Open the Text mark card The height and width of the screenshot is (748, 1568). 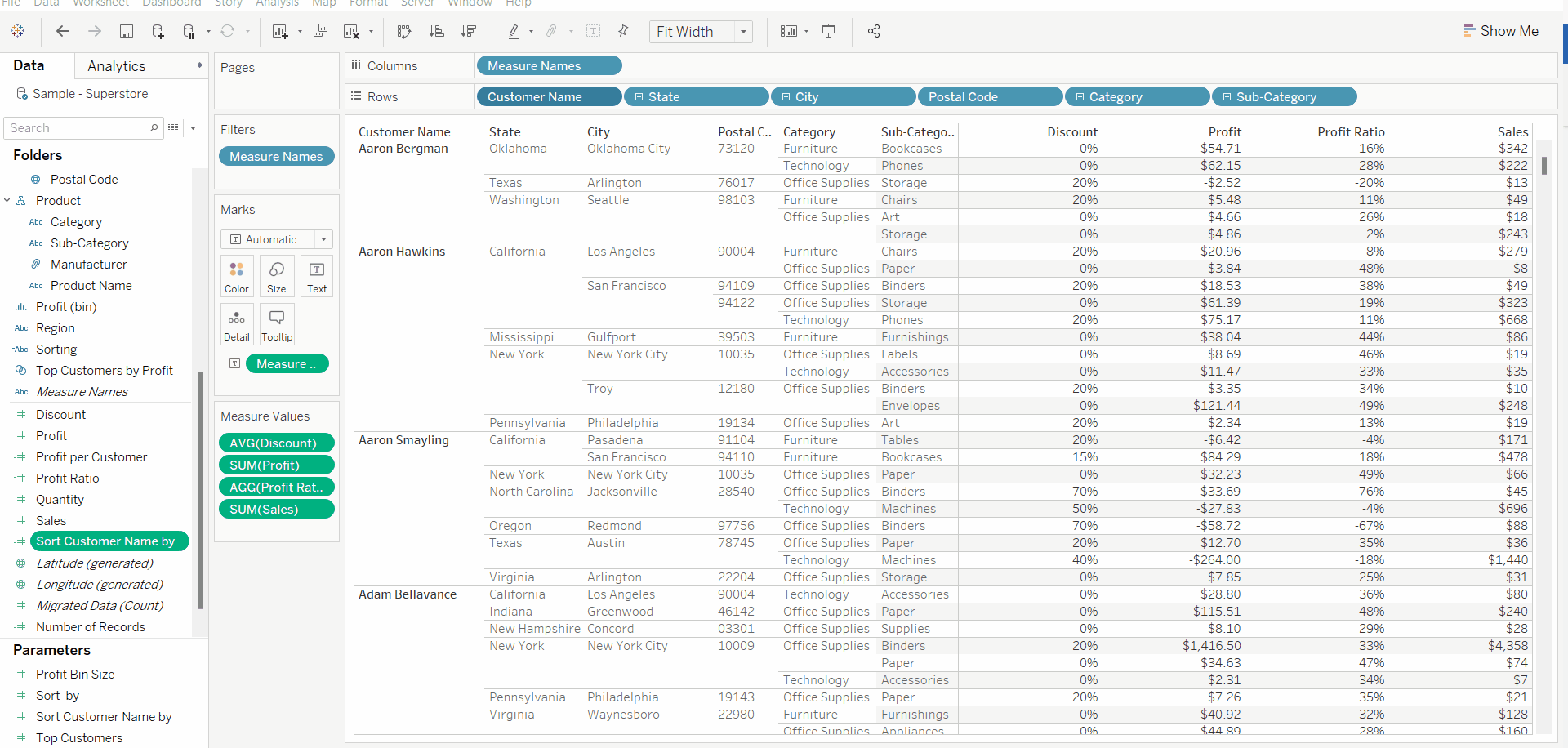[317, 276]
